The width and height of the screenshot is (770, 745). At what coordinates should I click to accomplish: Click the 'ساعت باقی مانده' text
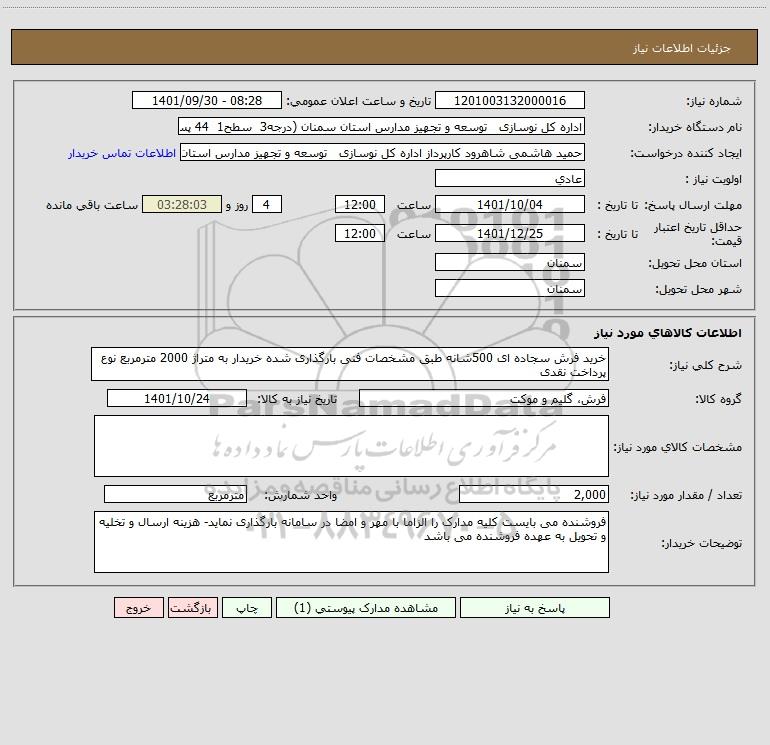(92, 205)
